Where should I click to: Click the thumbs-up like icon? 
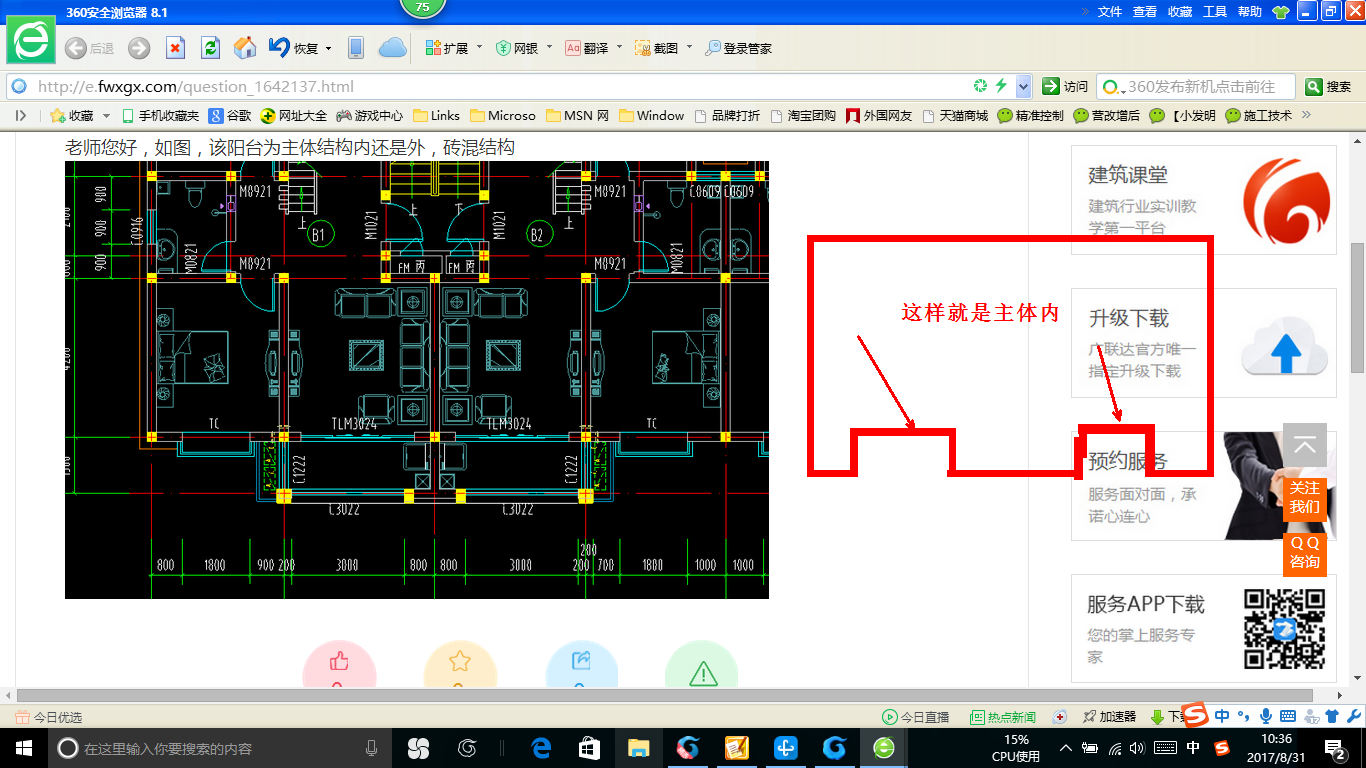coord(339,663)
